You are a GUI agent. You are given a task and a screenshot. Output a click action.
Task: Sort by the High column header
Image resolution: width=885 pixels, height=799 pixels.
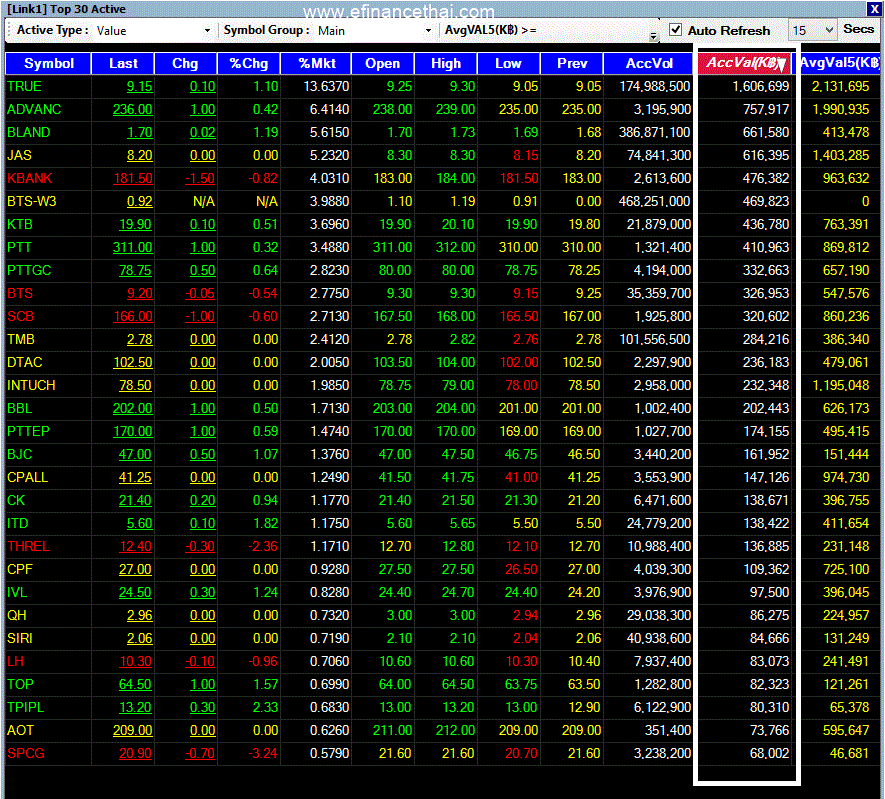(x=446, y=63)
